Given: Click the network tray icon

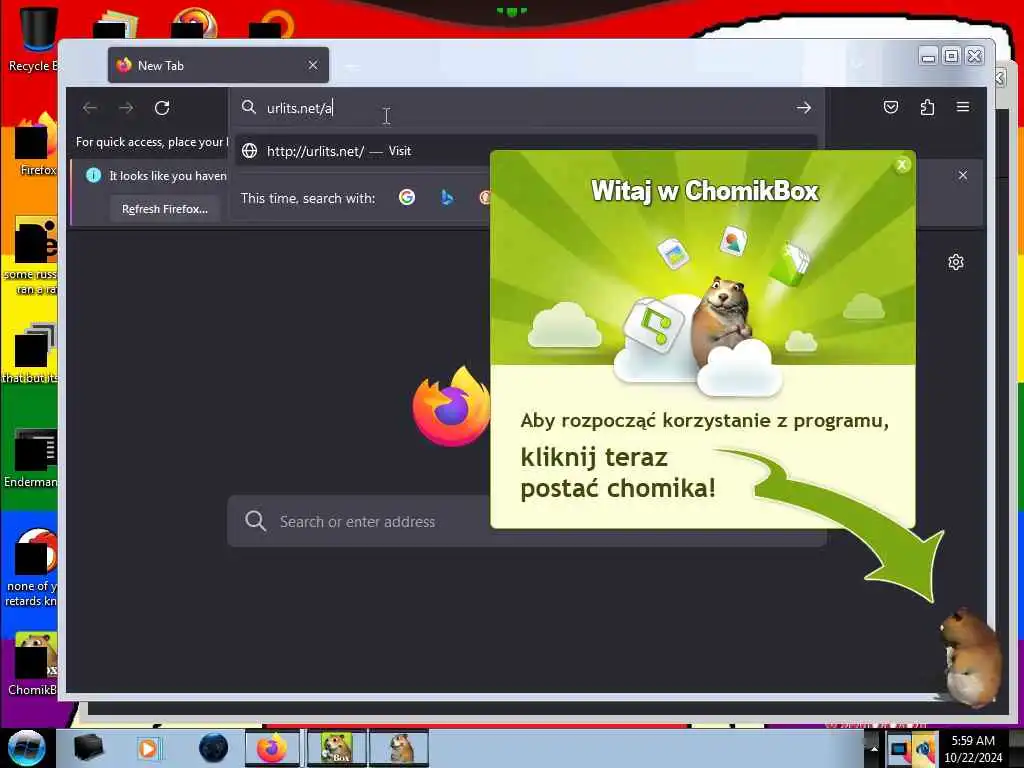Looking at the screenshot, I should point(899,749).
